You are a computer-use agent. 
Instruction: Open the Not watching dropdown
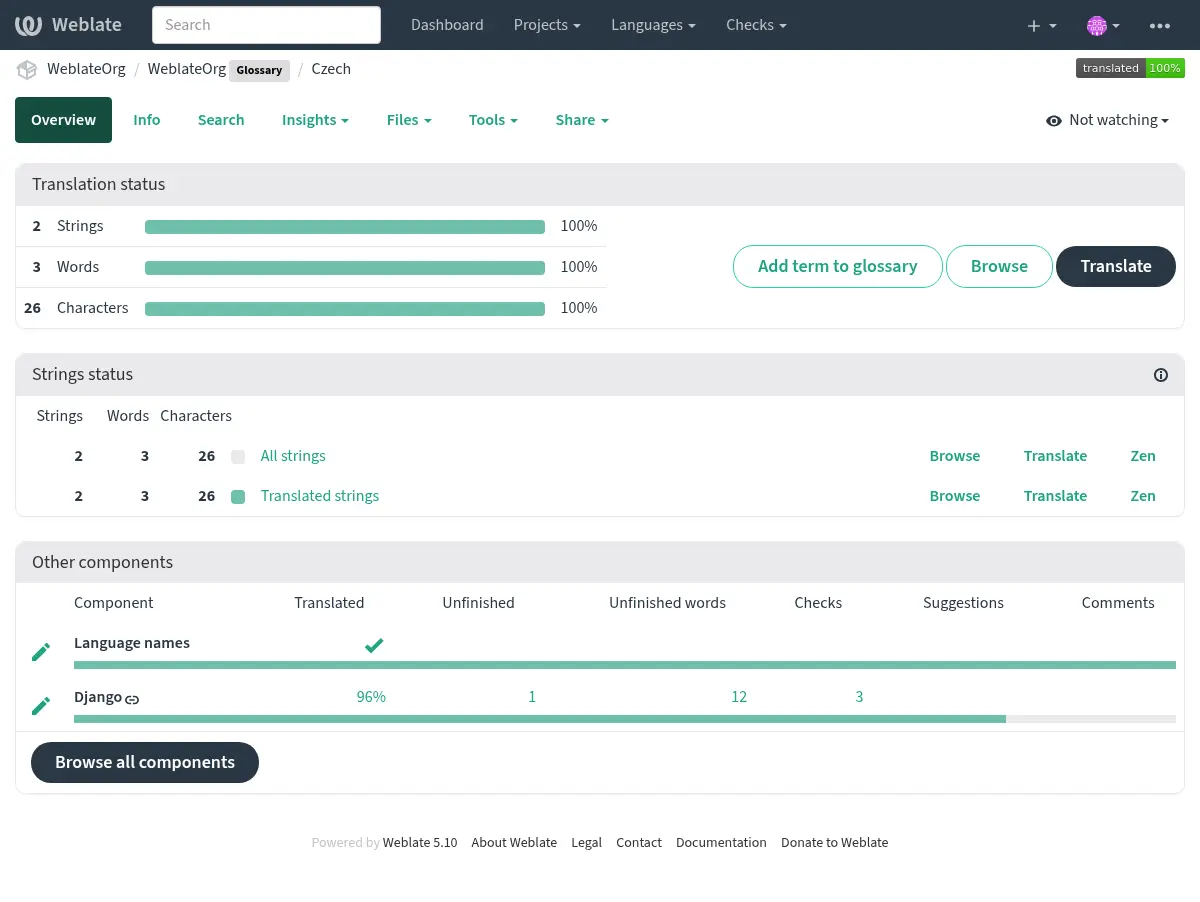click(x=1108, y=120)
